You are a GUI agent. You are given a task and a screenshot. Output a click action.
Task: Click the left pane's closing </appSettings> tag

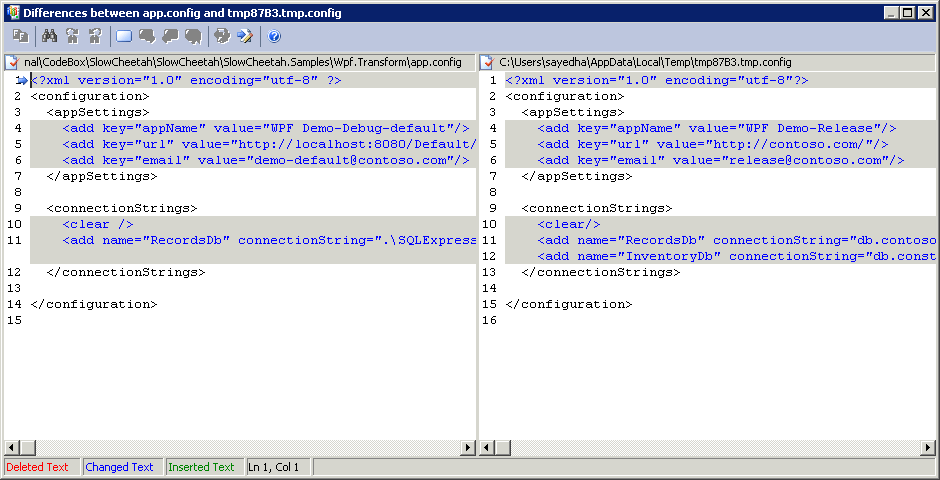point(102,176)
